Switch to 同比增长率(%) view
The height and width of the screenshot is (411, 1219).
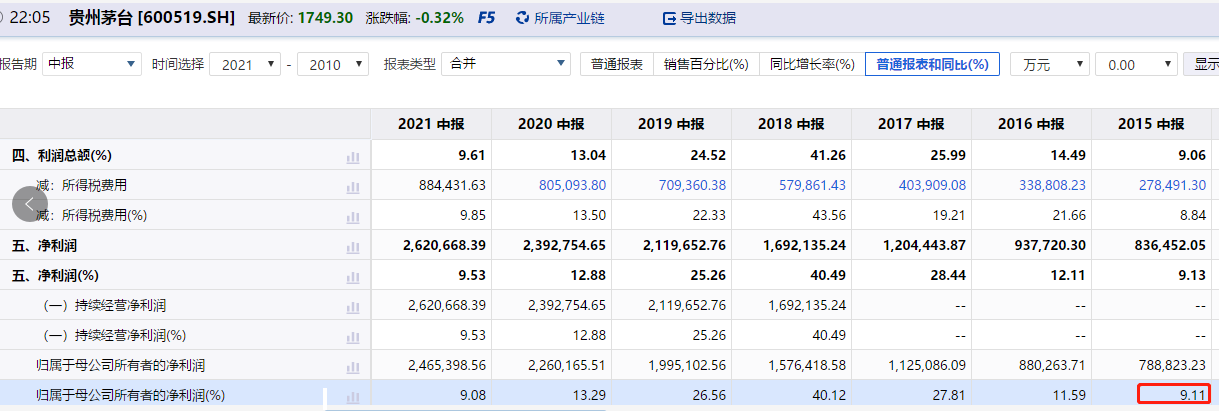[811, 64]
